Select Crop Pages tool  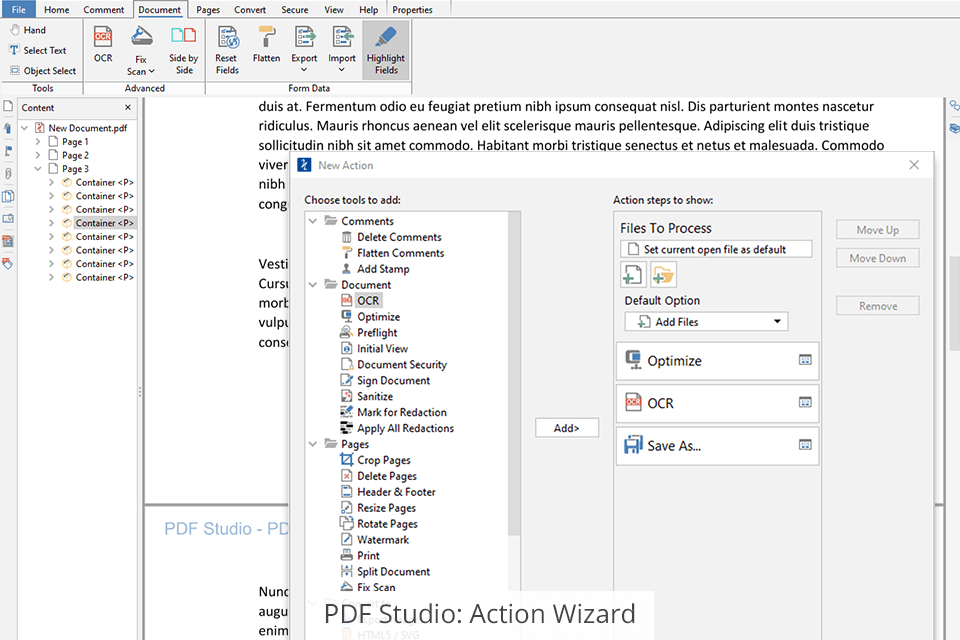375,460
